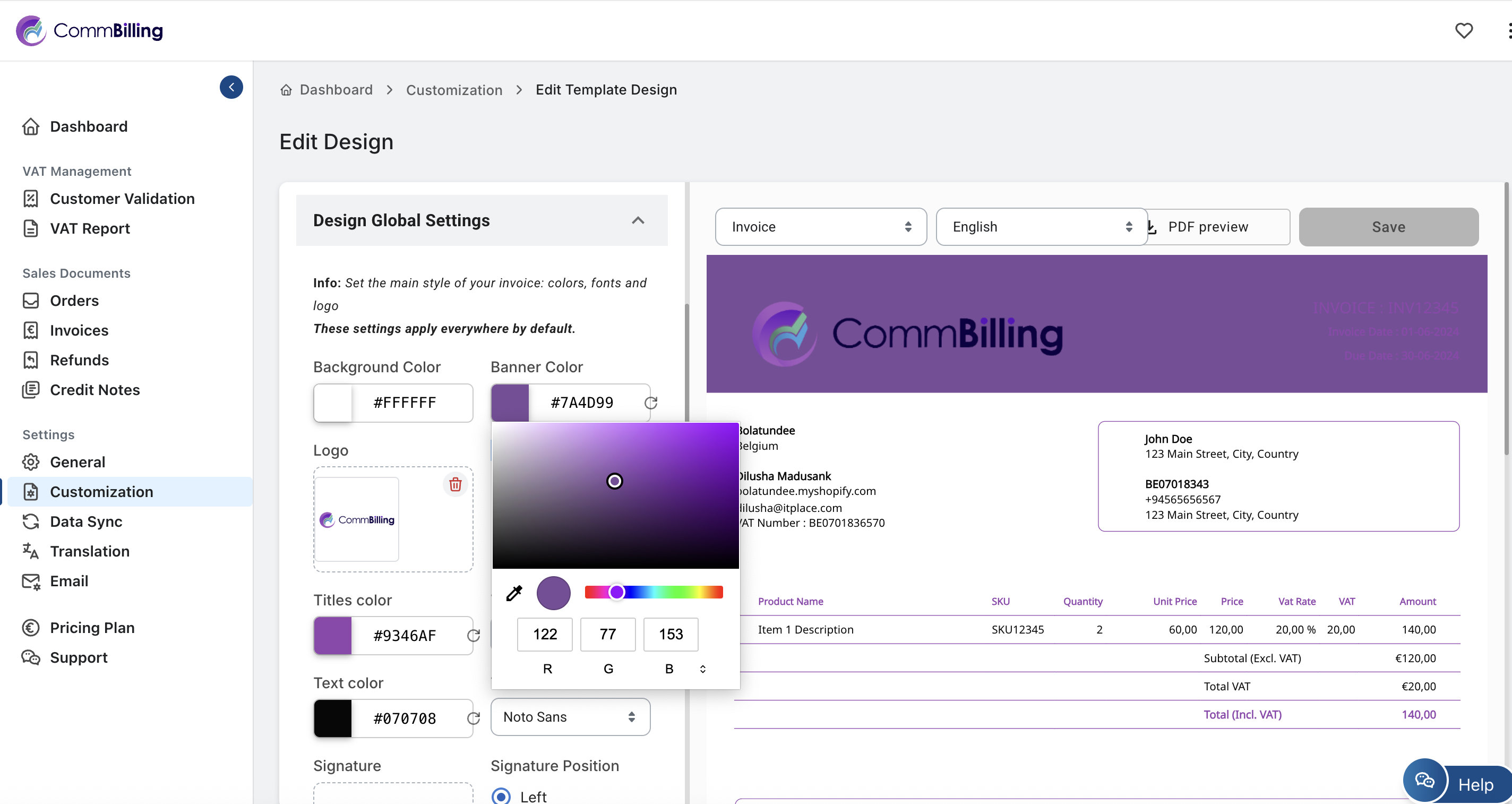Image resolution: width=1512 pixels, height=804 pixels.
Task: Open Invoices in the sidebar
Action: tap(79, 331)
